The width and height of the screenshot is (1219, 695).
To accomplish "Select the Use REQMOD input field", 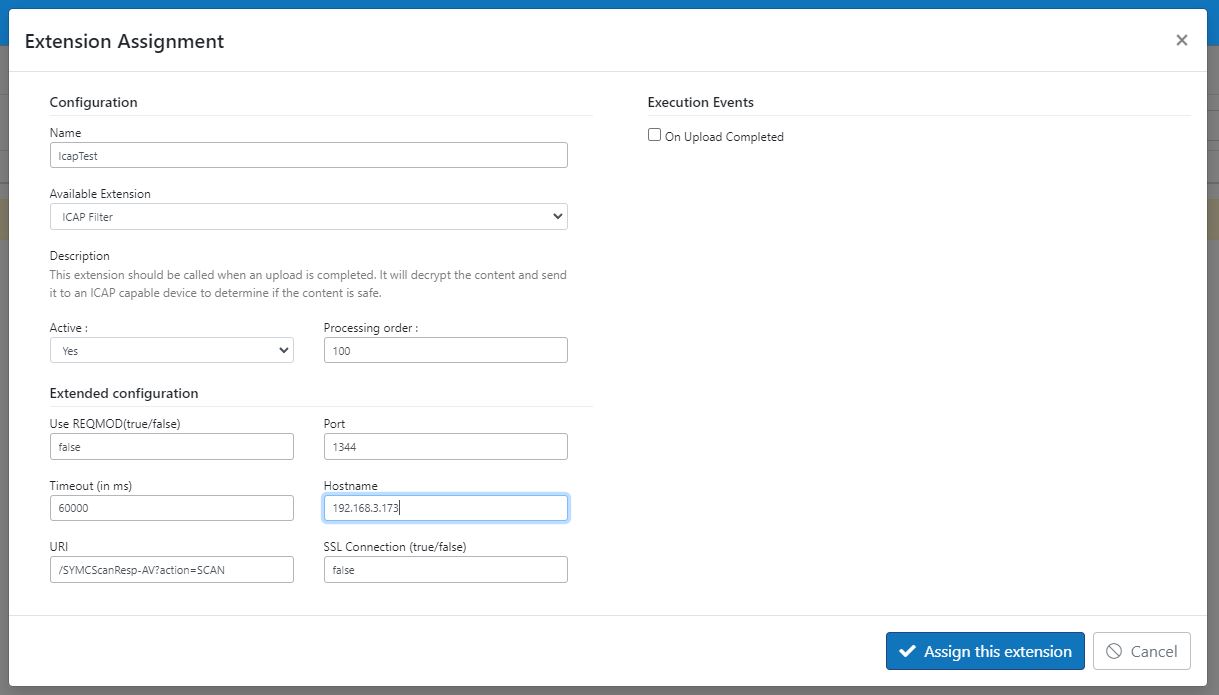I will (x=171, y=446).
